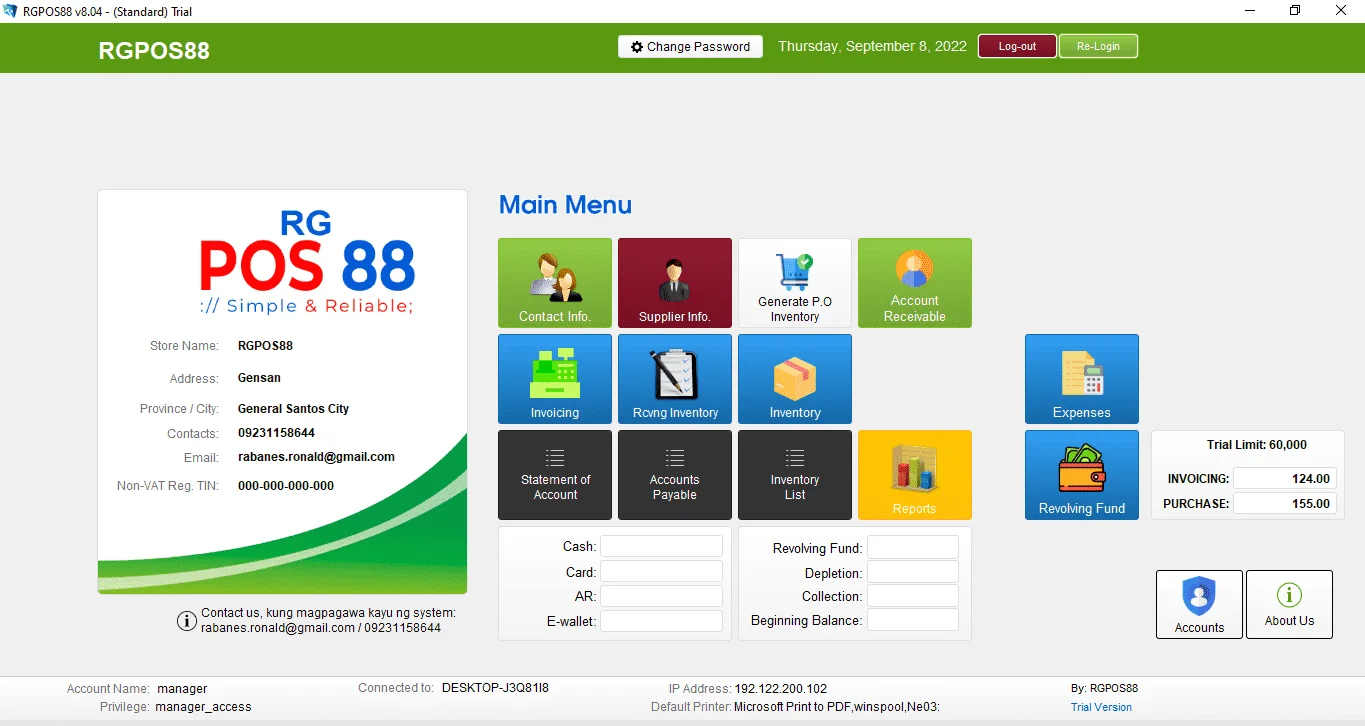This screenshot has width=1365, height=726.
Task: Open the Statement of Account tile
Action: click(555, 475)
